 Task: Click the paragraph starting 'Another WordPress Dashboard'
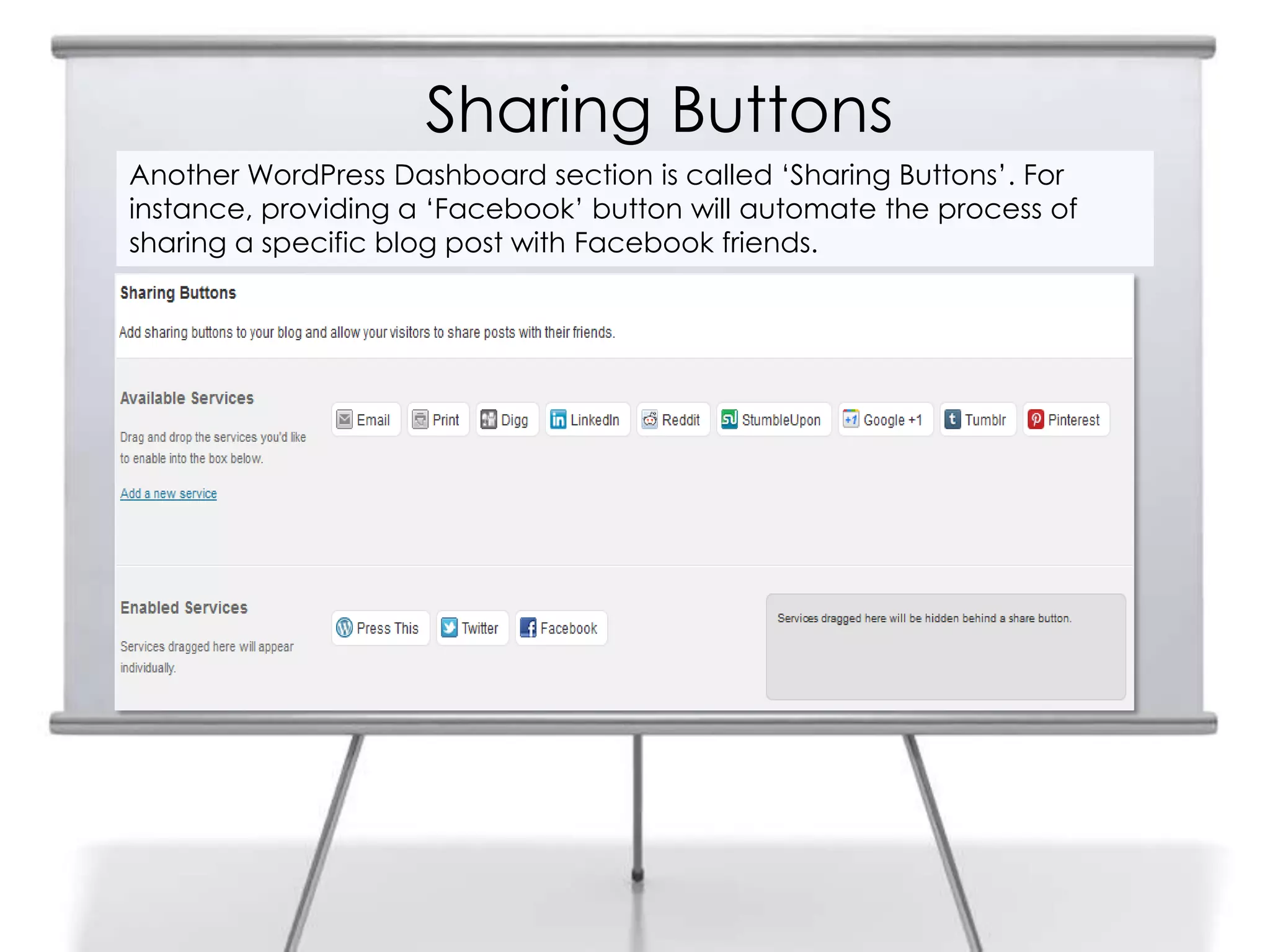coord(602,209)
